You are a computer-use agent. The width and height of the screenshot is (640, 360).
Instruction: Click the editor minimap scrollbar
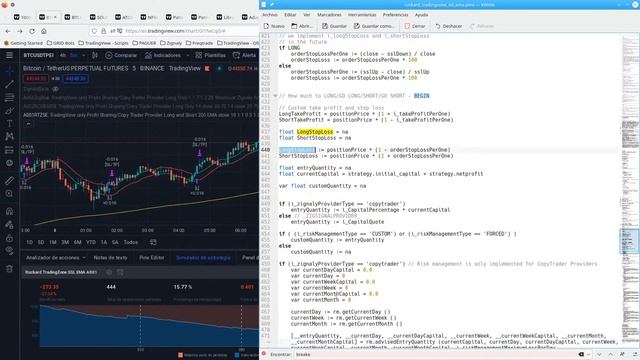click(630, 190)
